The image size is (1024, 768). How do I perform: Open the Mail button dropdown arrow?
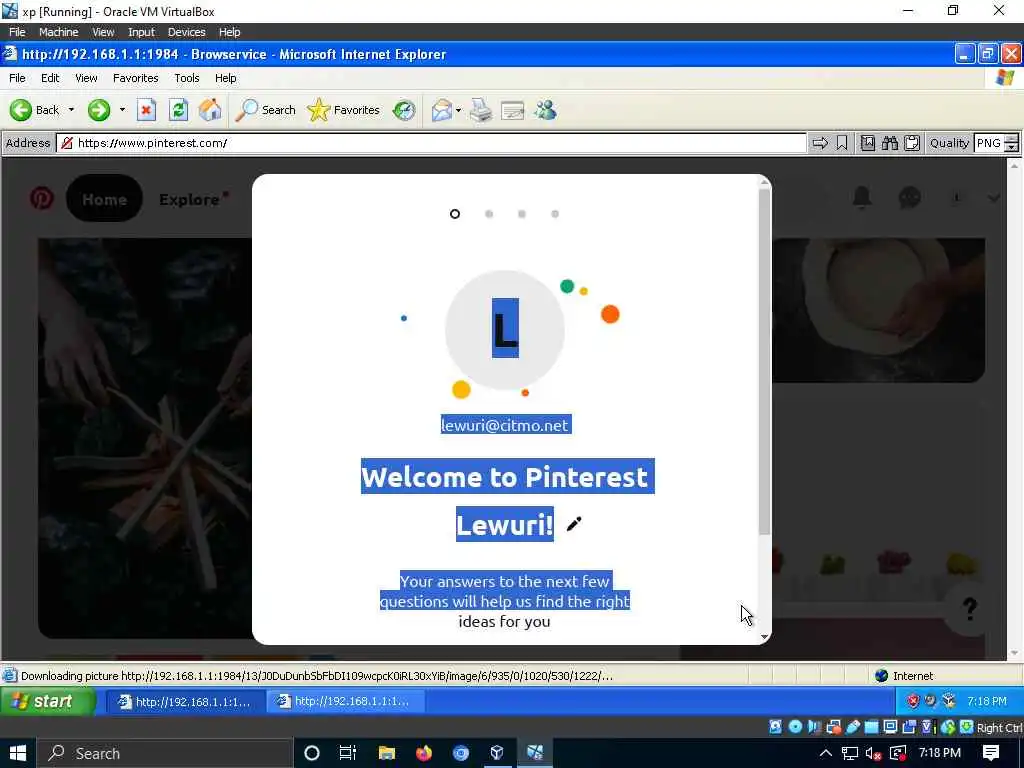point(458,110)
